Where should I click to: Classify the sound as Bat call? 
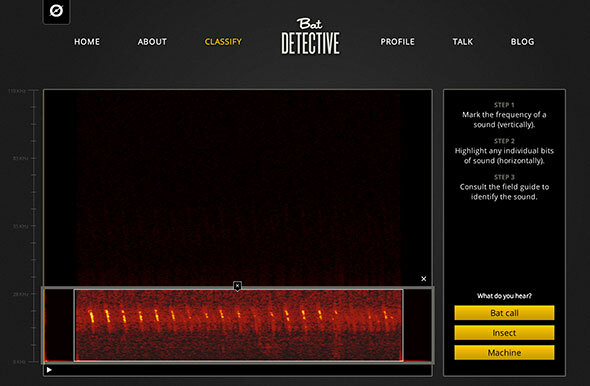pos(504,313)
